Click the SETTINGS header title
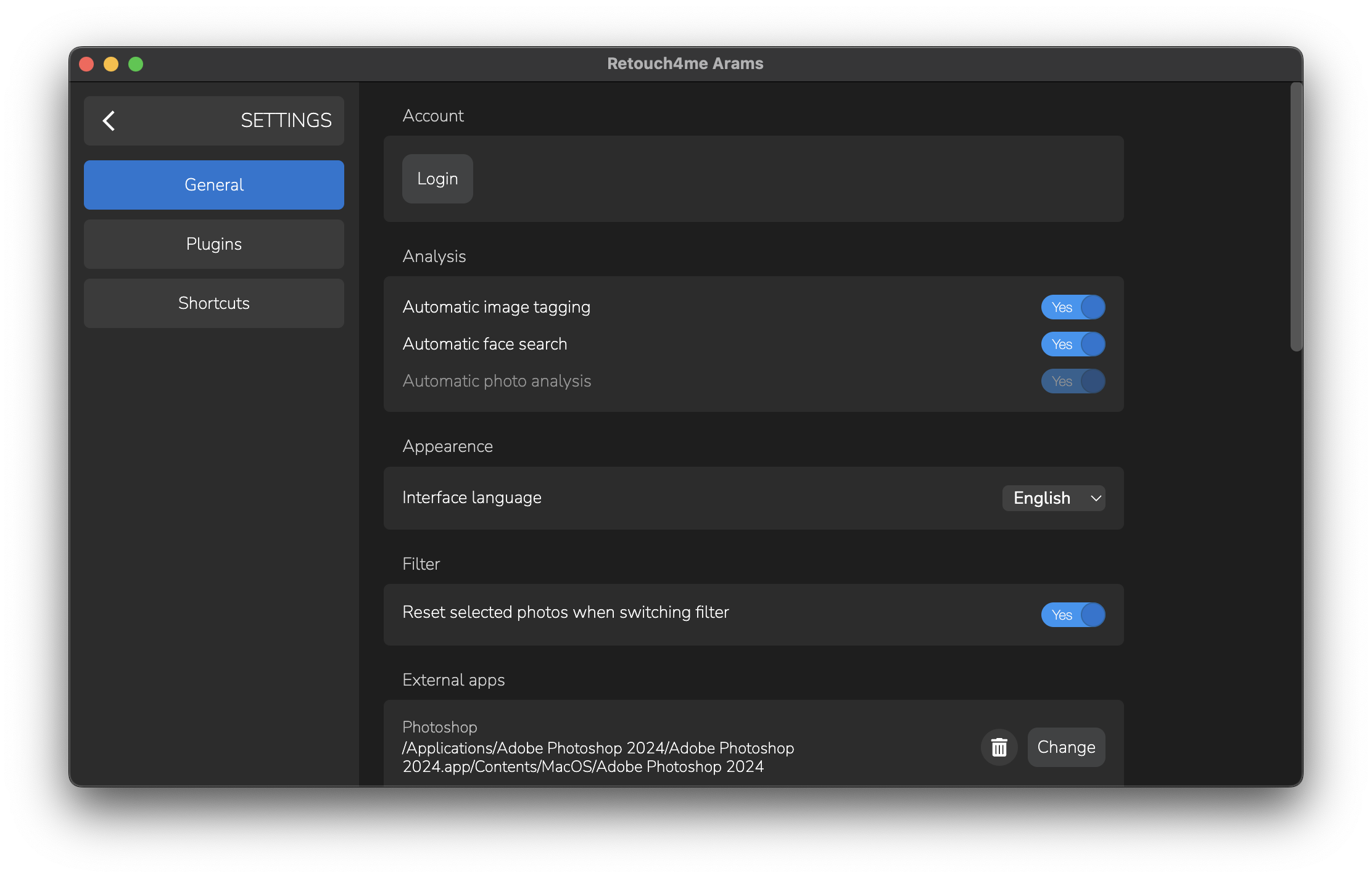The width and height of the screenshot is (1372, 878). 286,120
